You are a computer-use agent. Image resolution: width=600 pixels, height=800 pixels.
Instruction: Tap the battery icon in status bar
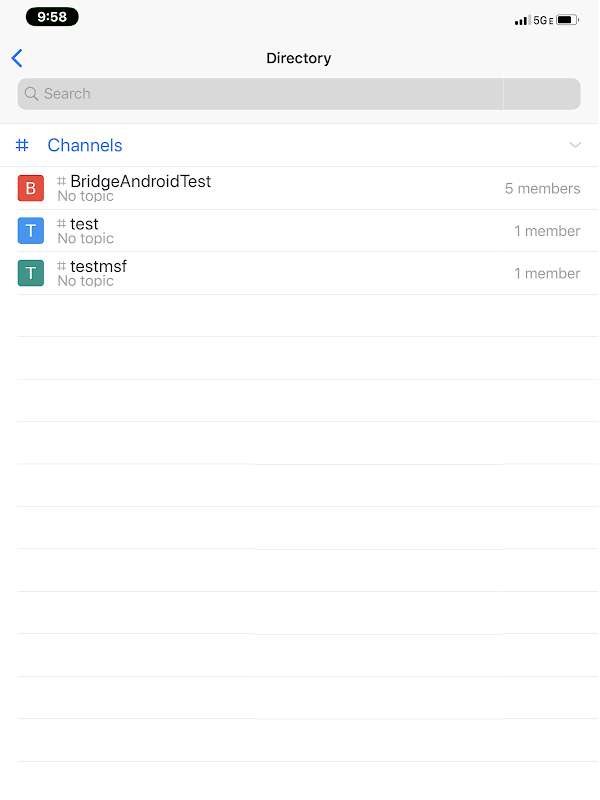coord(567,20)
